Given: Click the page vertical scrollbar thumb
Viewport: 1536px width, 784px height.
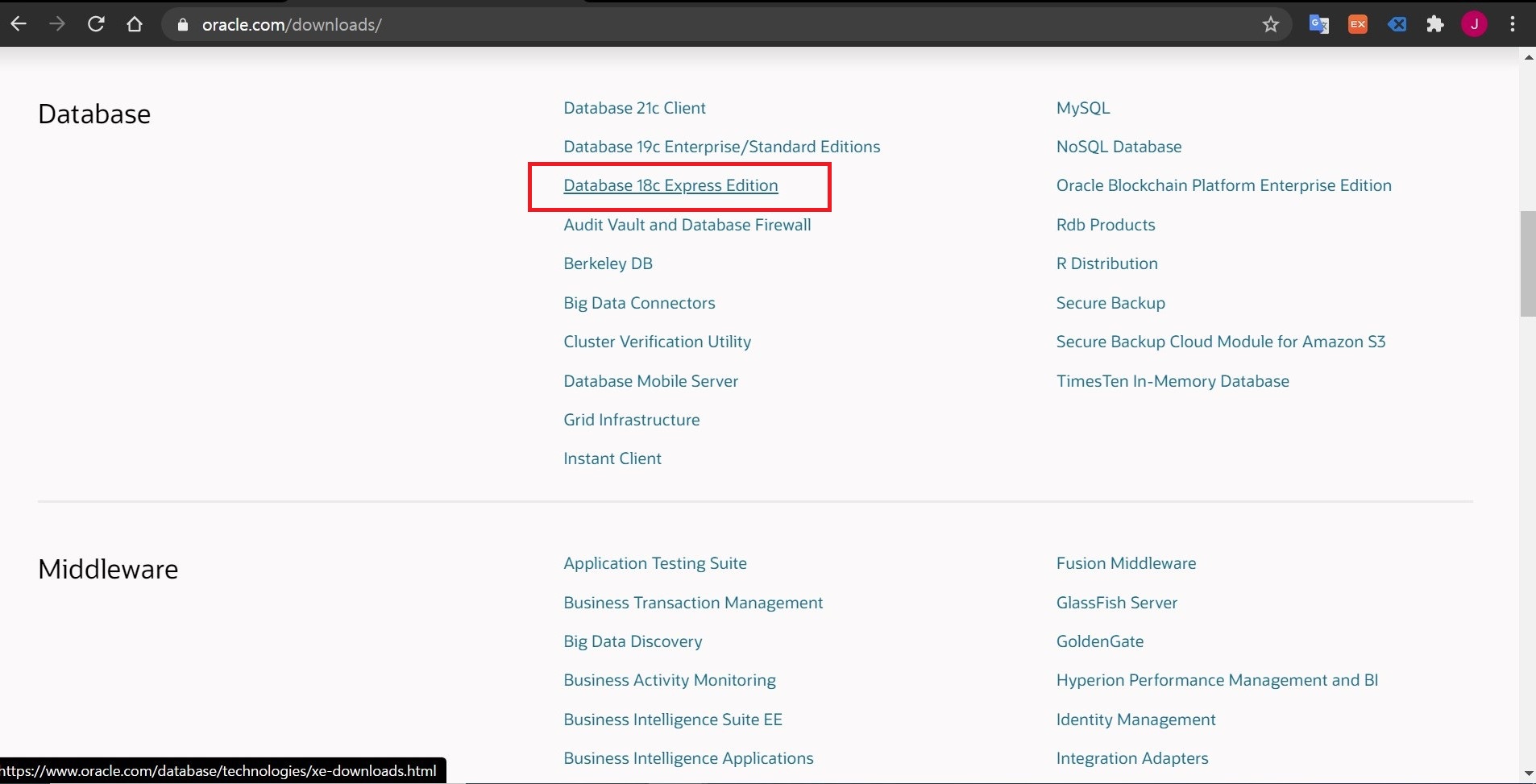Looking at the screenshot, I should [x=1528, y=263].
